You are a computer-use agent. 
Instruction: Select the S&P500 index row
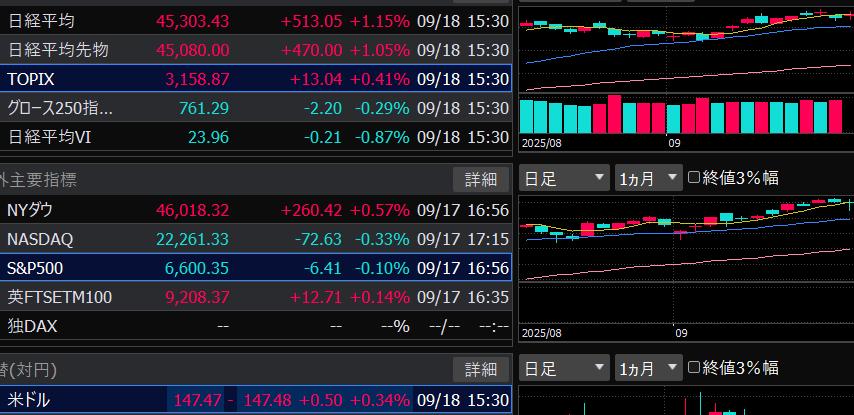[x=255, y=268]
